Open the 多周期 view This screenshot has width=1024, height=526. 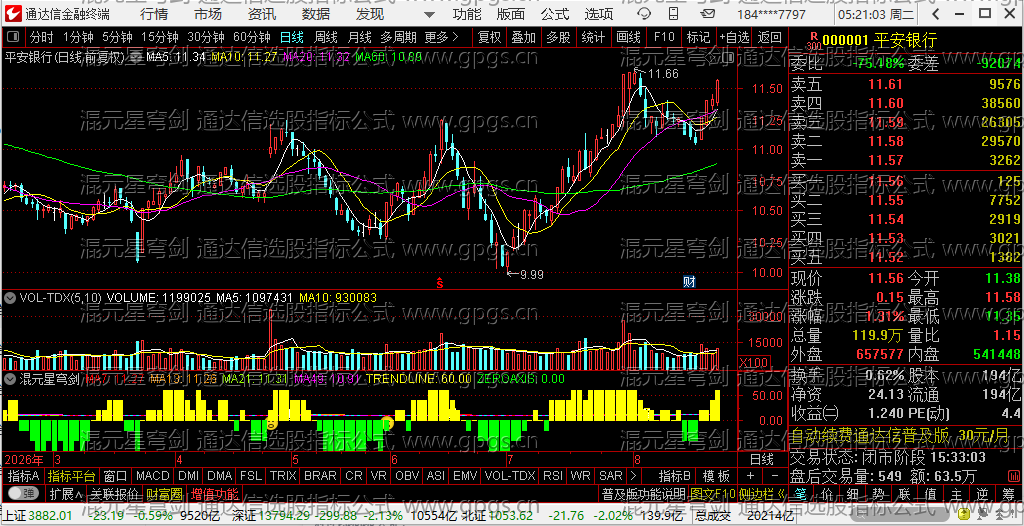coord(400,37)
